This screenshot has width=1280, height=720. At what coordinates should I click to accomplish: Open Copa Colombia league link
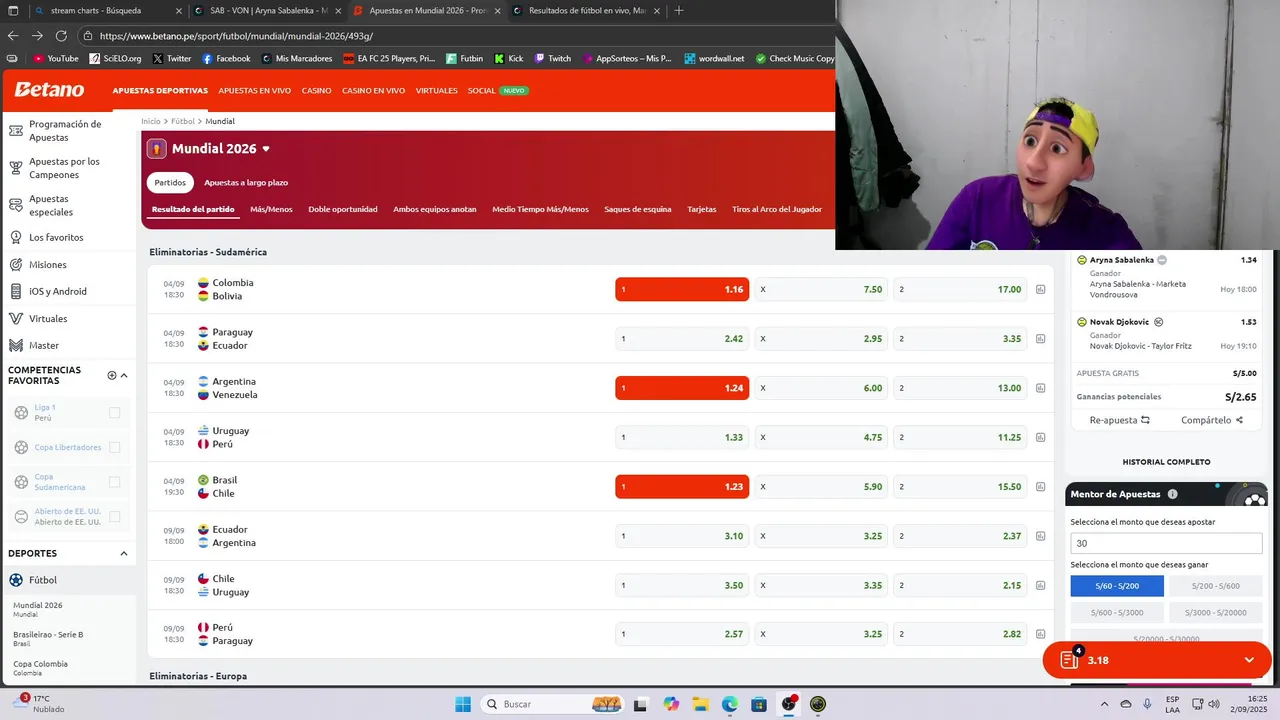(40, 664)
